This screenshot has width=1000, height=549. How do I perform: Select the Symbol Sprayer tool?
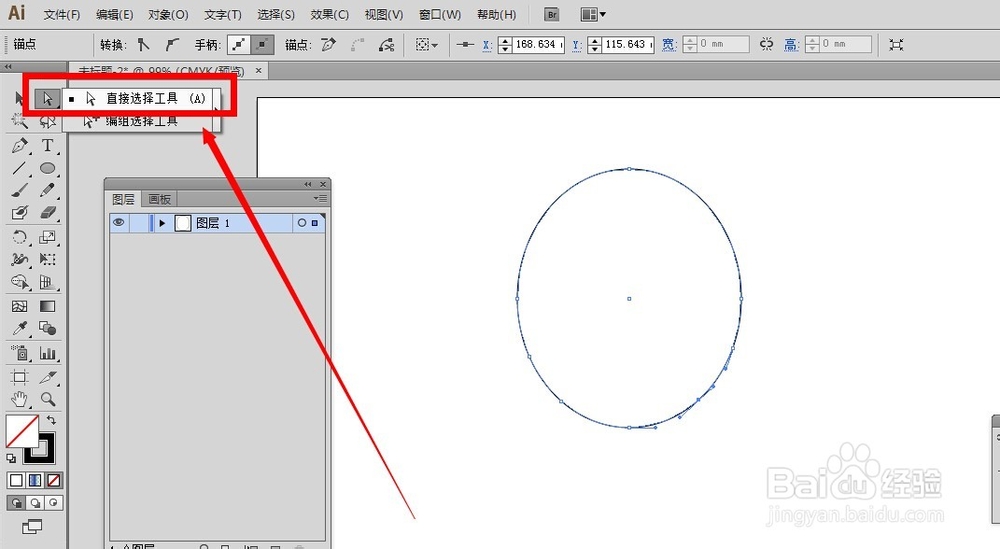20,353
